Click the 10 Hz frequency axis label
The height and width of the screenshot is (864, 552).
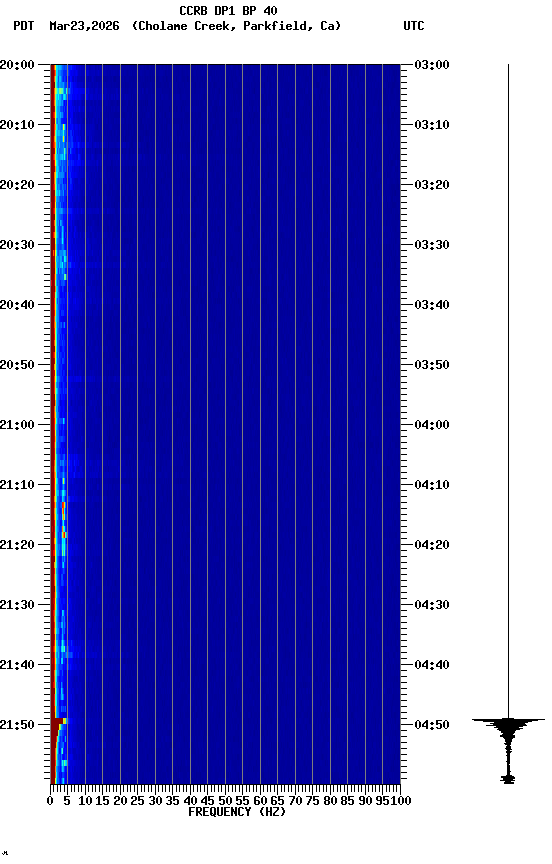(85, 802)
